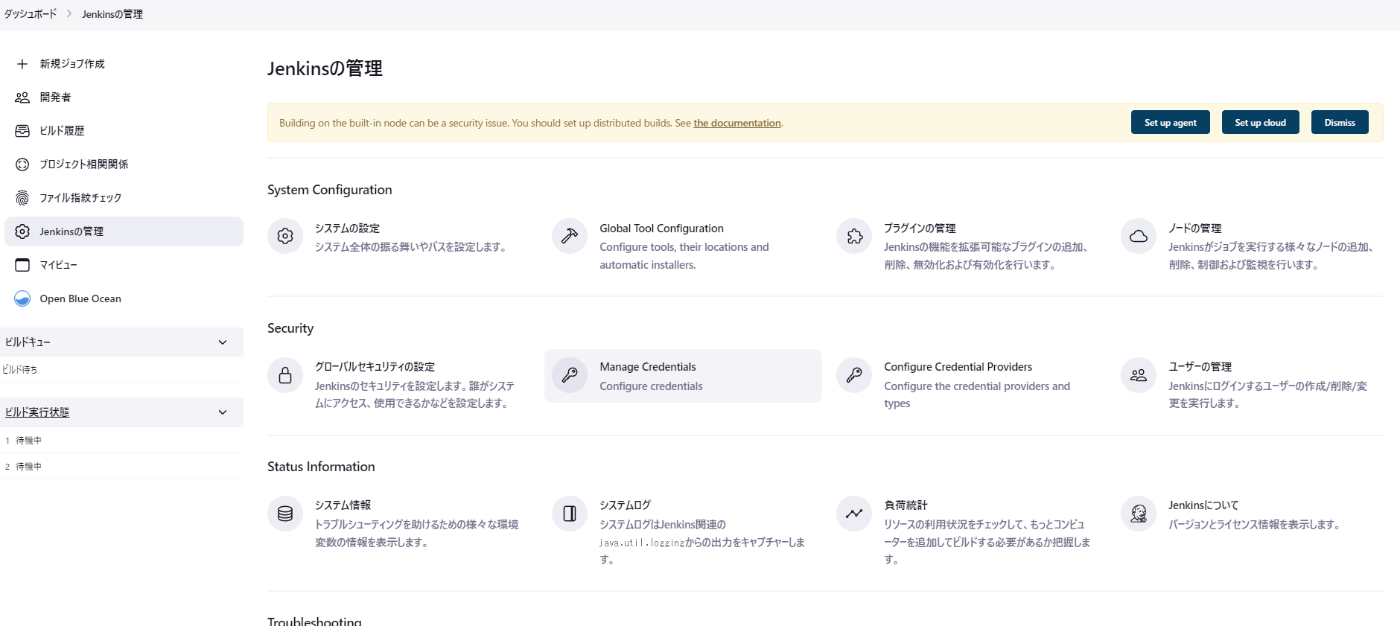Screen dimensions: 1400x626
Task: Click the plus icon for 新規ジョブ作成
Action: pyautogui.click(x=22, y=64)
